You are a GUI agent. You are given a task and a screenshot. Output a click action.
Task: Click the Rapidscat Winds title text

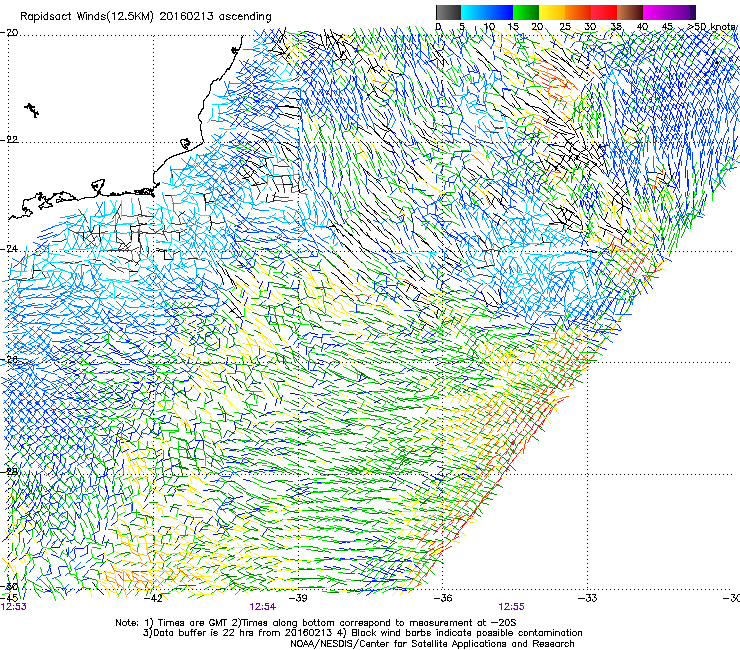tap(145, 17)
